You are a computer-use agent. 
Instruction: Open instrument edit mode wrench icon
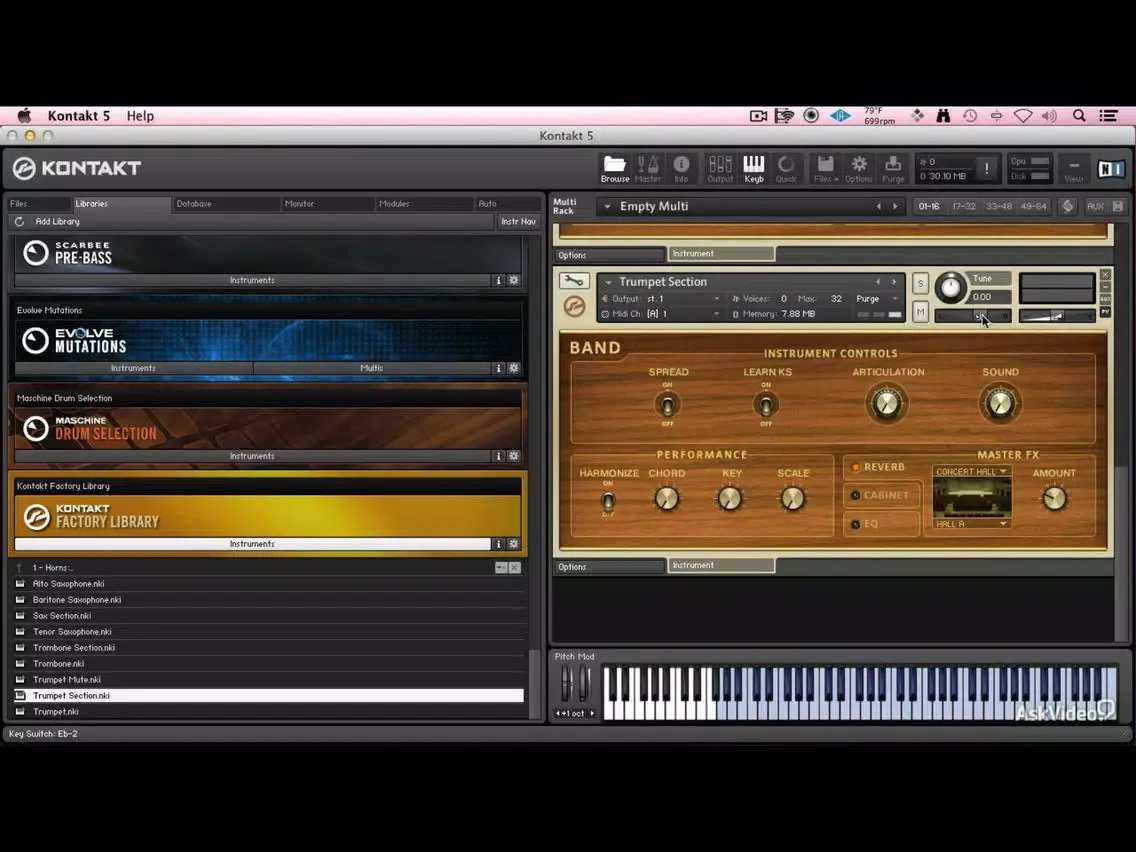click(574, 281)
